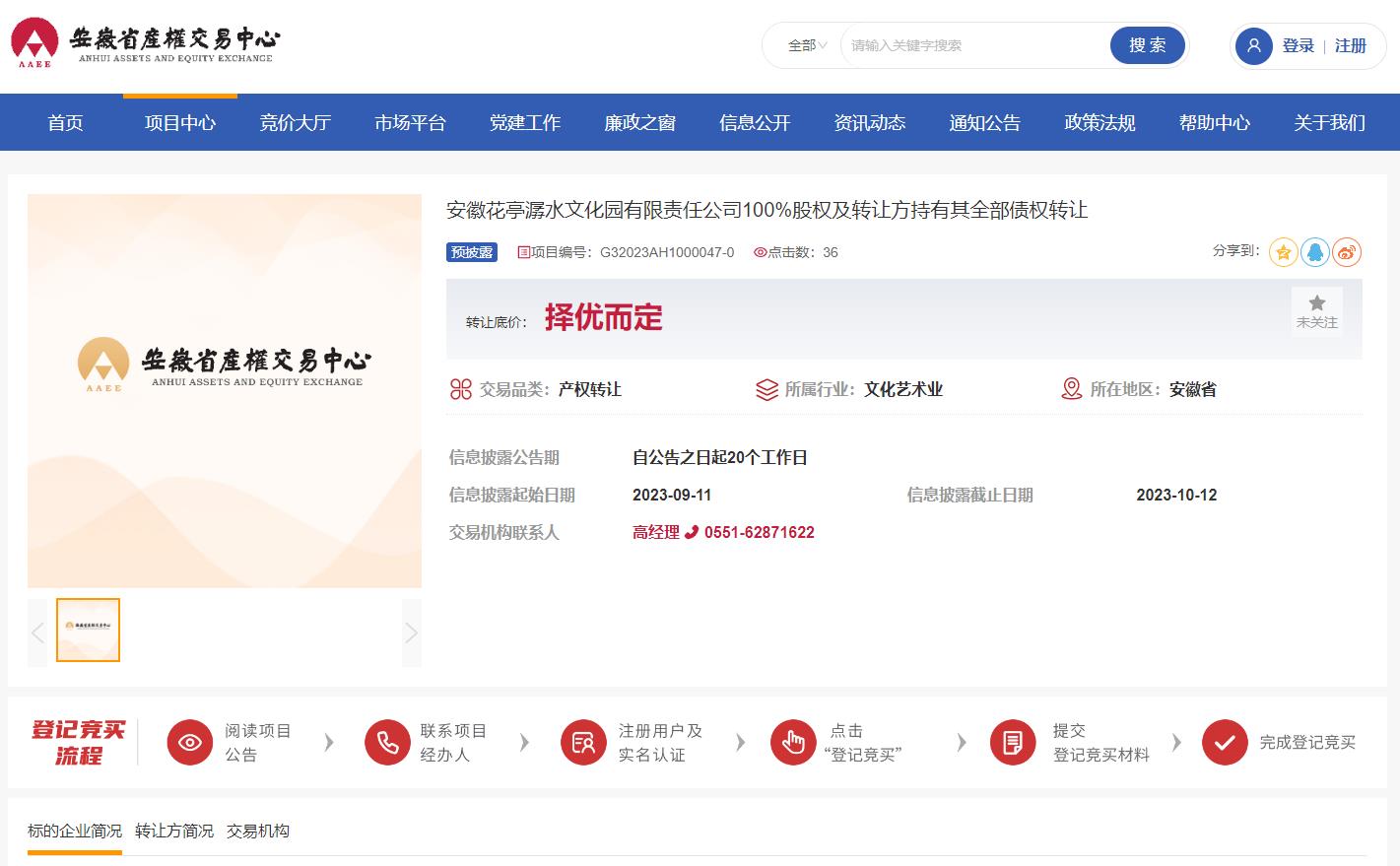Screen dimensions: 1400x866
Task: Share to QQ Zone star icon
Action: [1283, 252]
